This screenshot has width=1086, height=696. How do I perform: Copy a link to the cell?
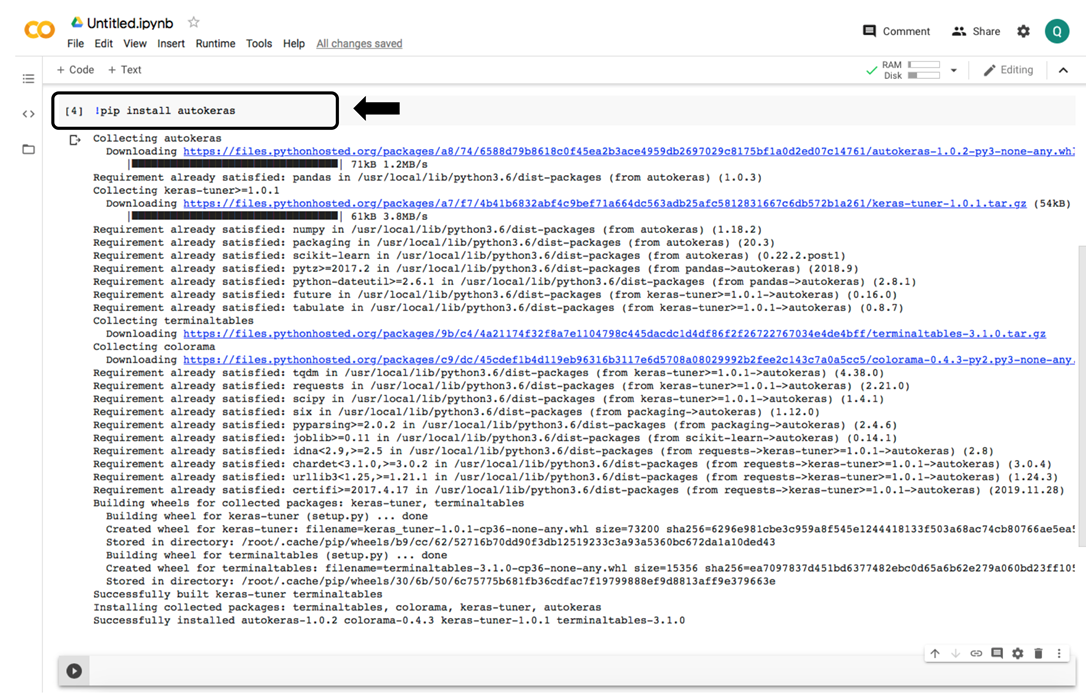coord(976,653)
